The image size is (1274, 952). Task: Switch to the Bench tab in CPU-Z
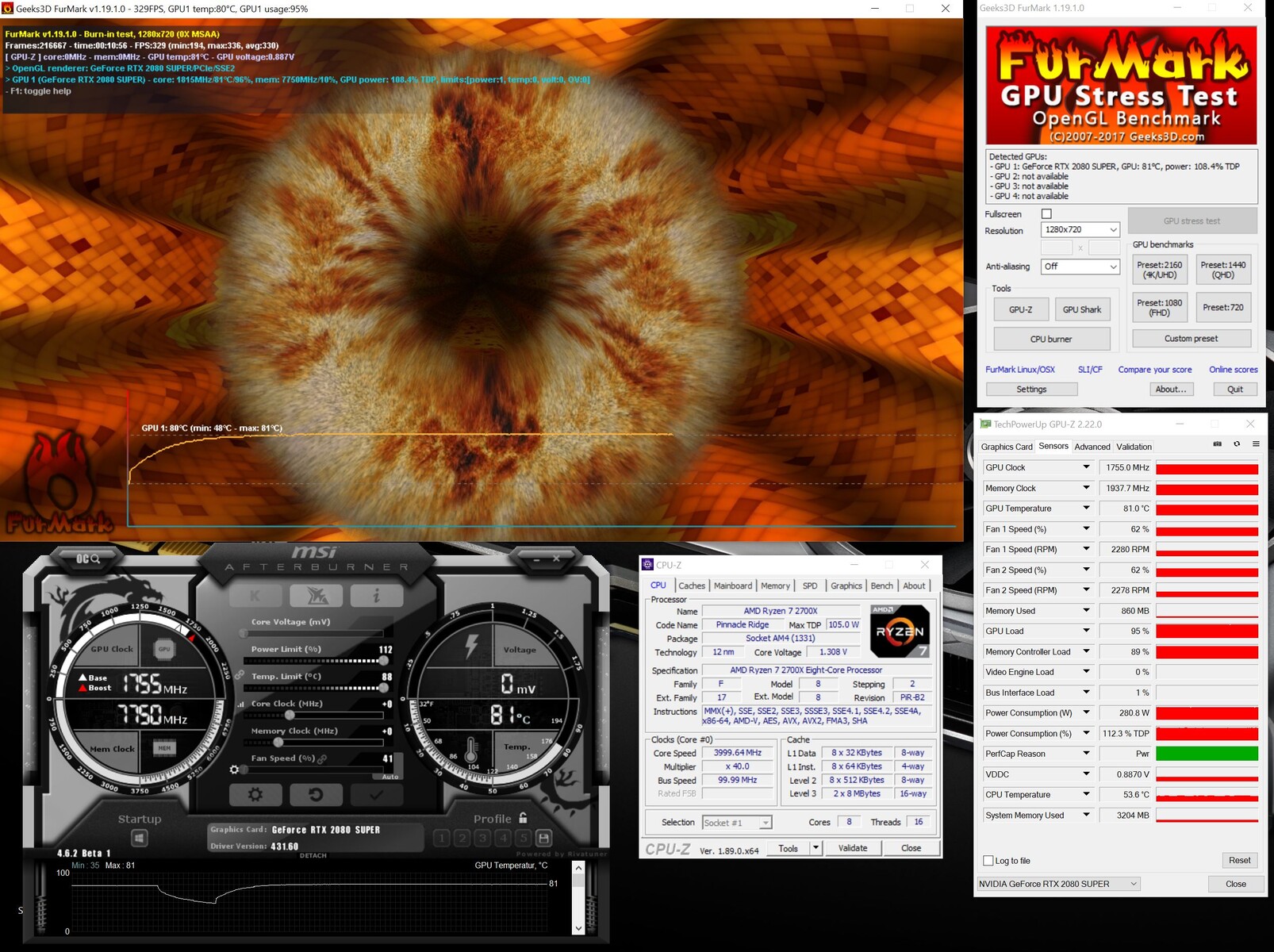click(882, 585)
